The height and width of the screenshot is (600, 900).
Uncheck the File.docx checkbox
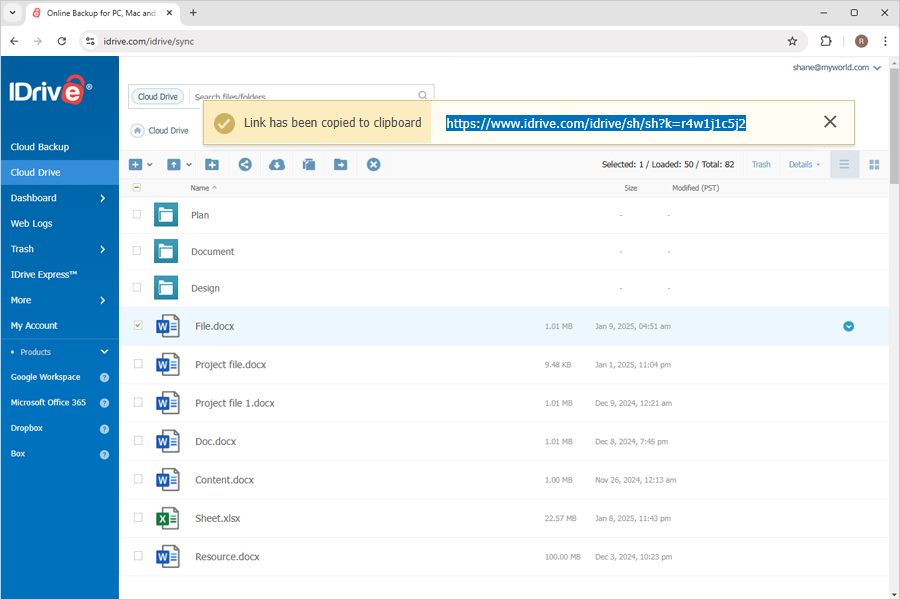click(138, 325)
